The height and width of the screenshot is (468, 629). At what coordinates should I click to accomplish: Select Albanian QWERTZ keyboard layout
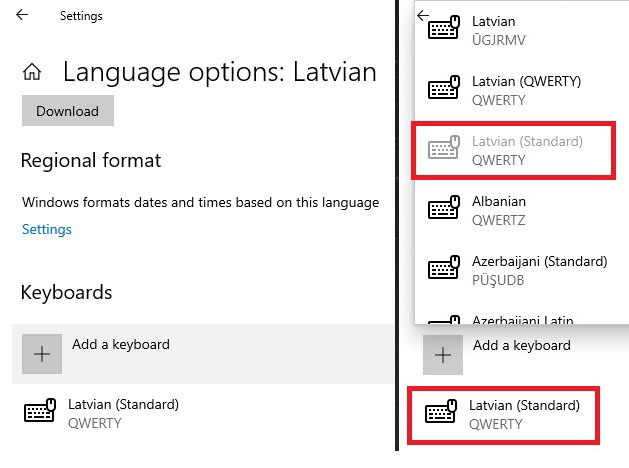[x=498, y=209]
